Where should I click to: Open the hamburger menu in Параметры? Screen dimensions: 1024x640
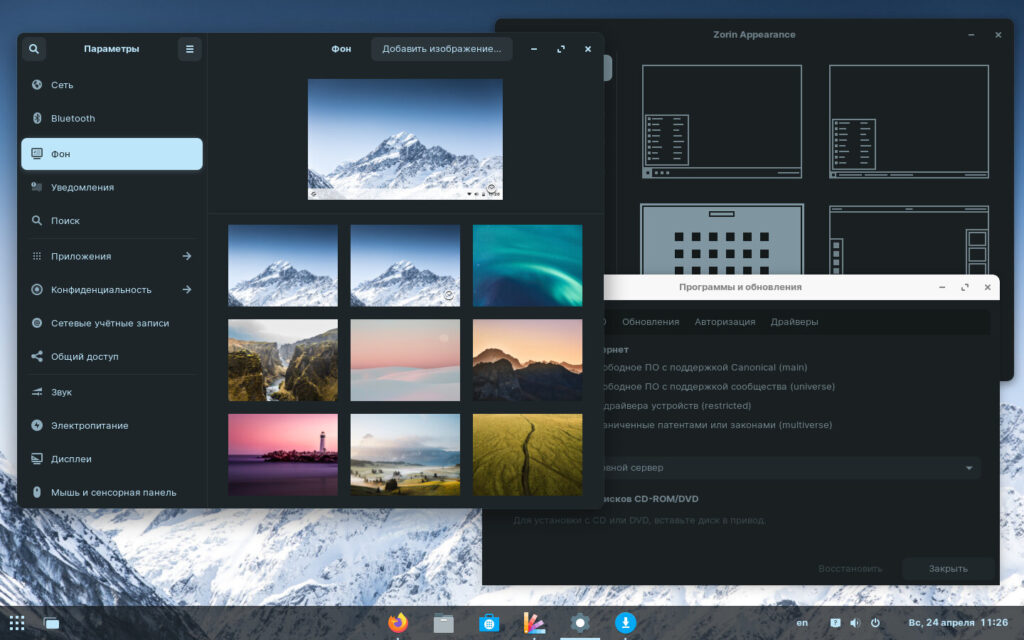coord(189,49)
